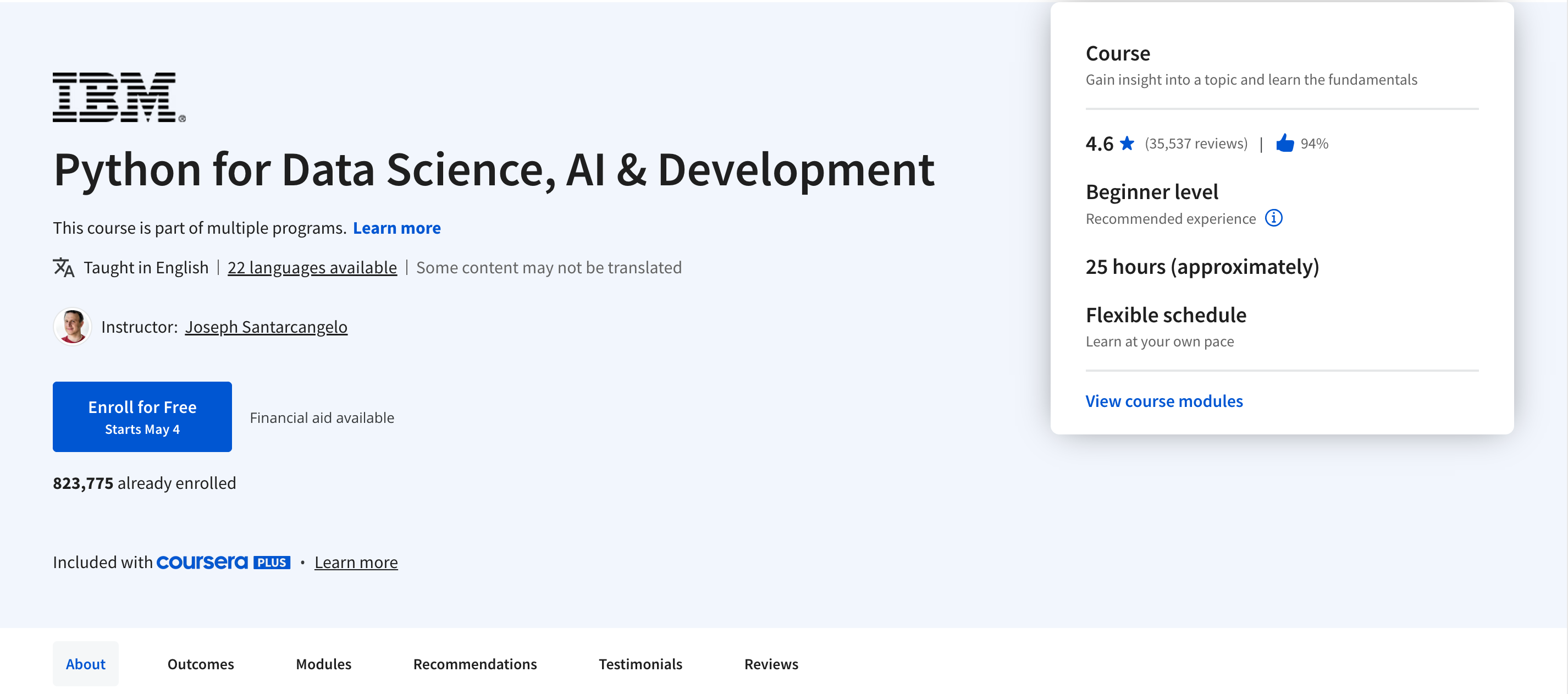Switch to the Outcomes tab
The height and width of the screenshot is (694, 1568).
point(200,664)
